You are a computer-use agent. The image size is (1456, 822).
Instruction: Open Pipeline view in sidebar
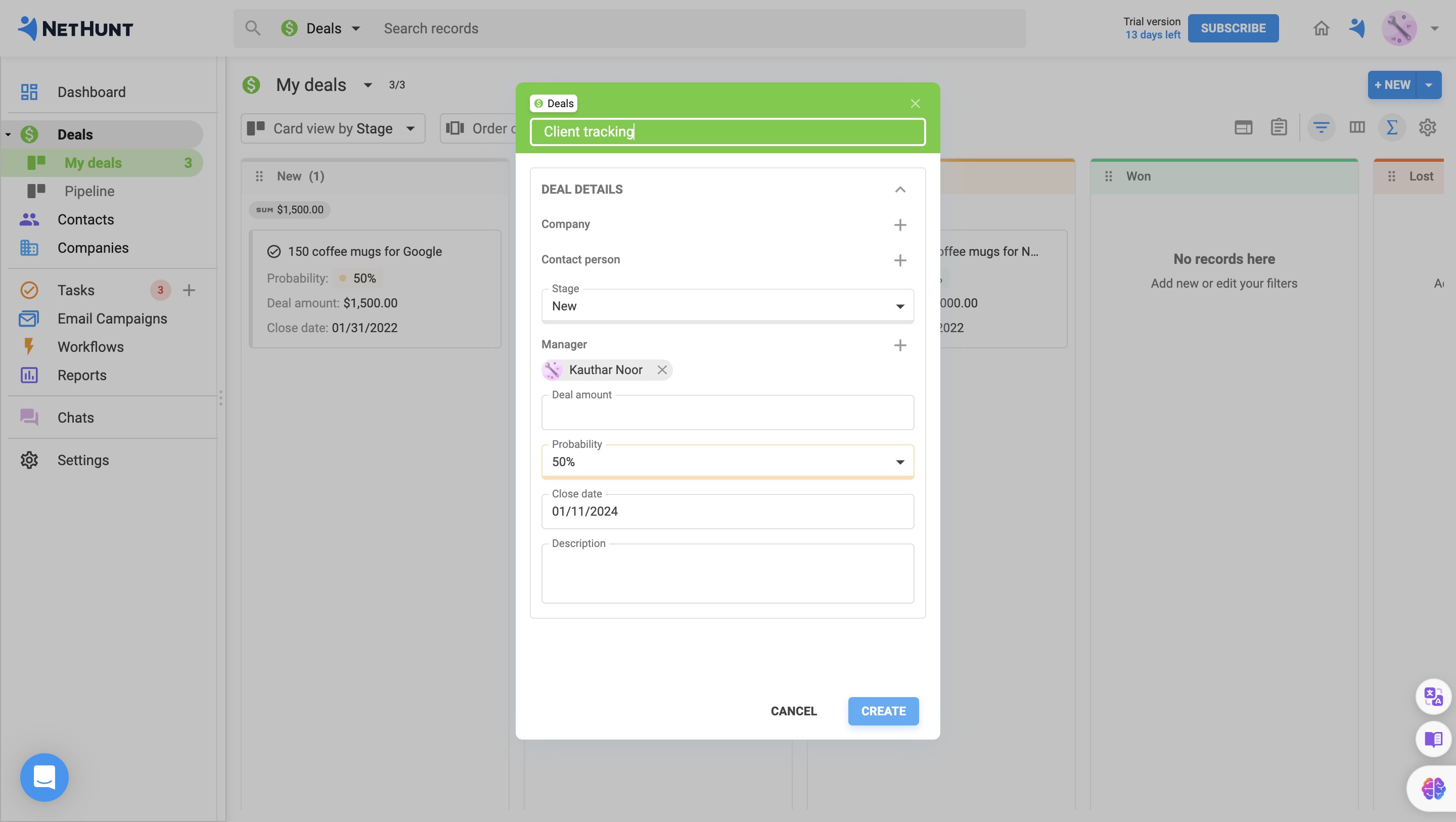click(89, 191)
